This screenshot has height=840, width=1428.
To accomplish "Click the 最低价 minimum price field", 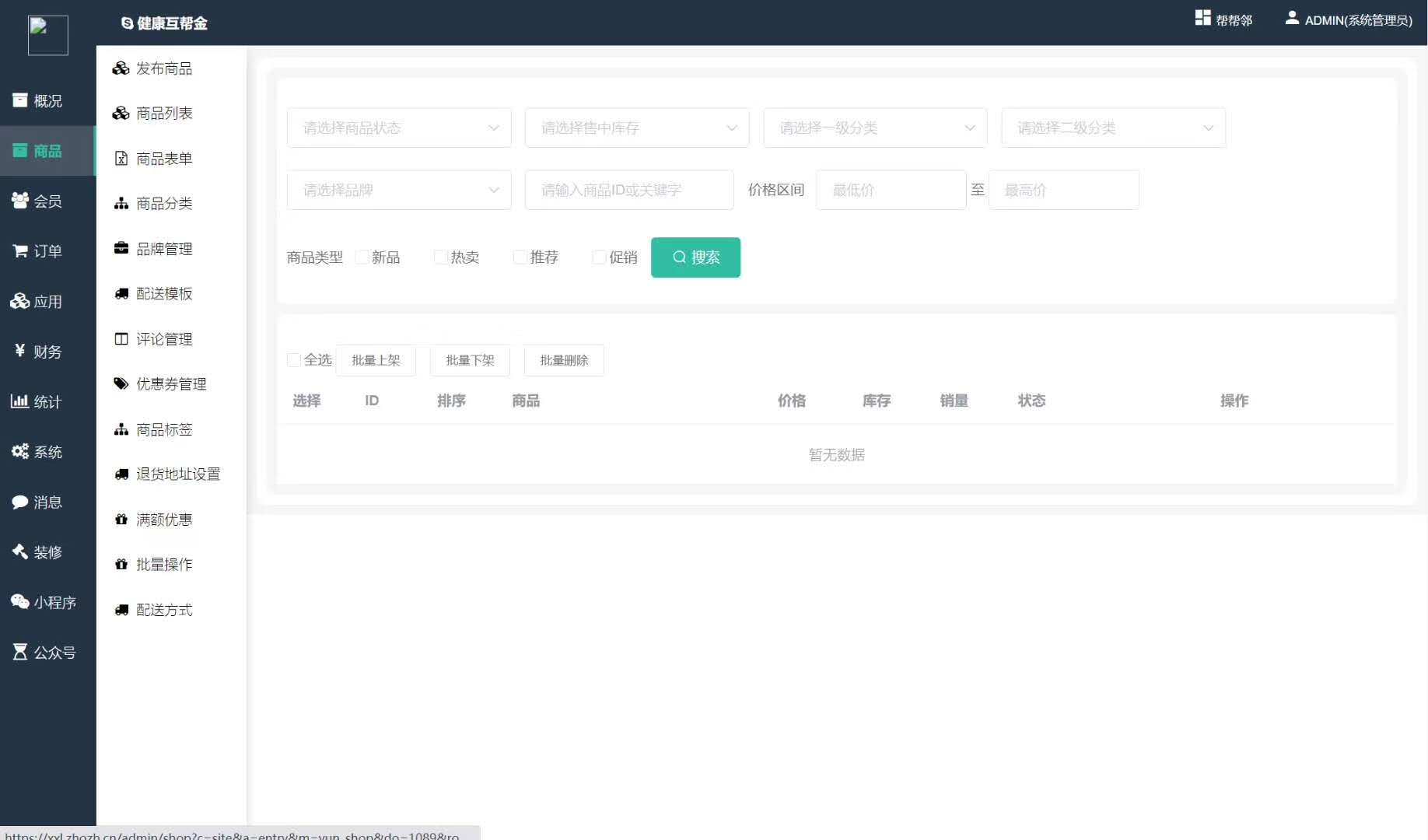I will (x=891, y=190).
